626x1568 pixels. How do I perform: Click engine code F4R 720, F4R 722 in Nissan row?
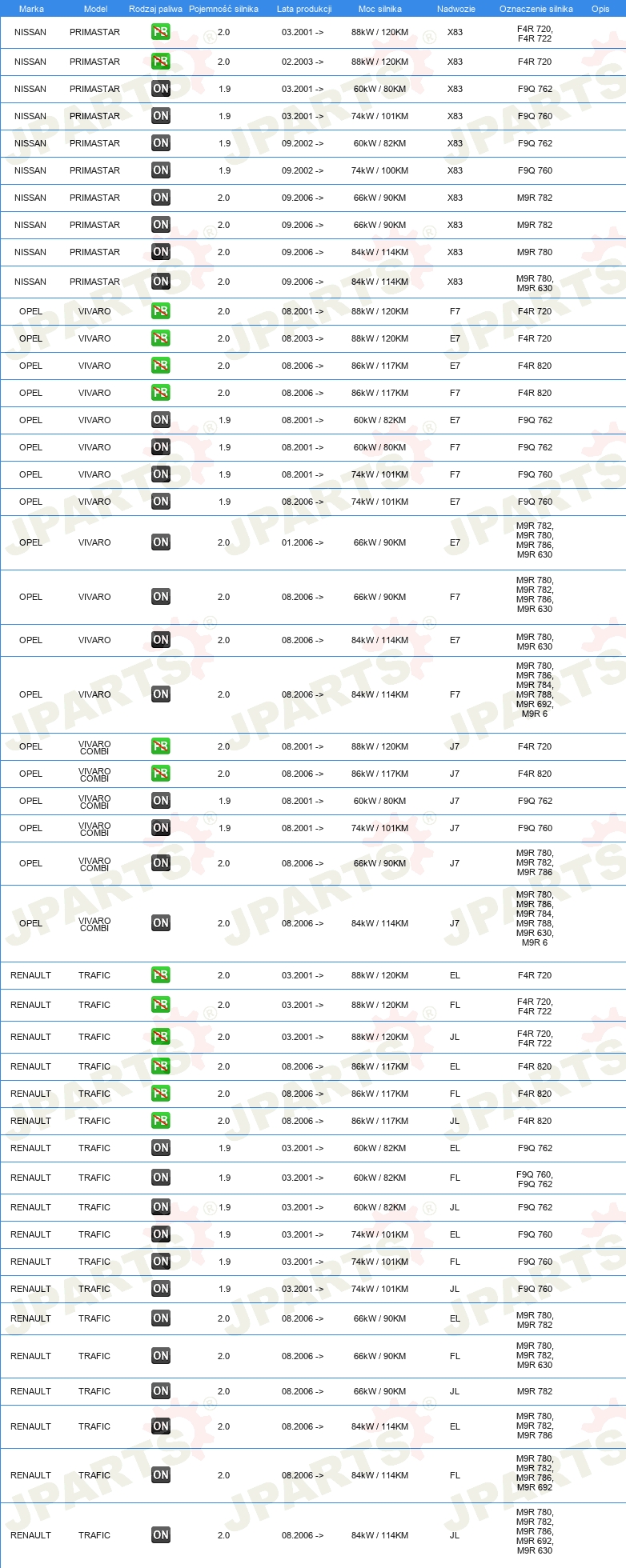tap(535, 34)
